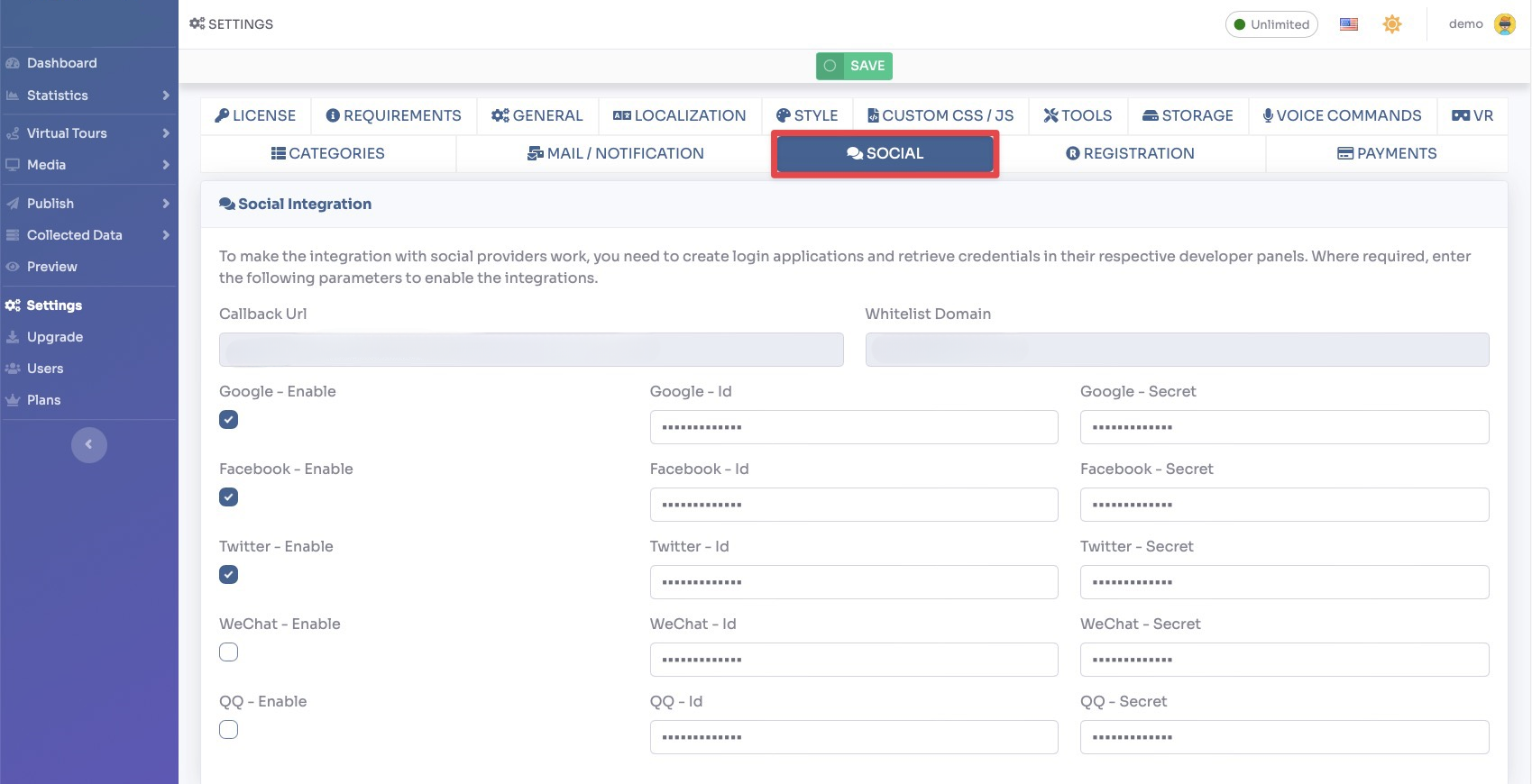Click the green SAVE button

pos(854,66)
